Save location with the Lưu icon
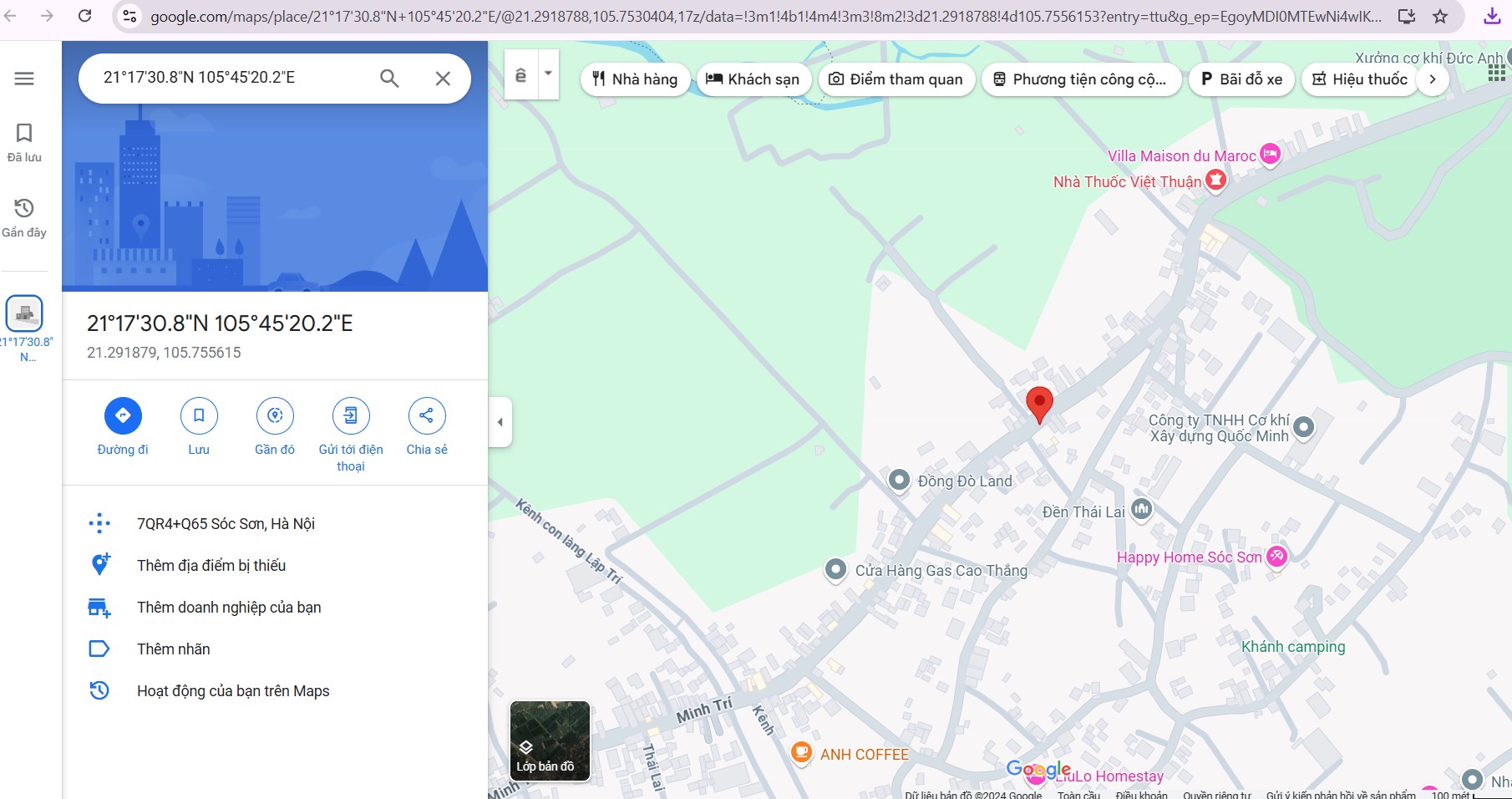Image resolution: width=1512 pixels, height=799 pixels. [199, 415]
